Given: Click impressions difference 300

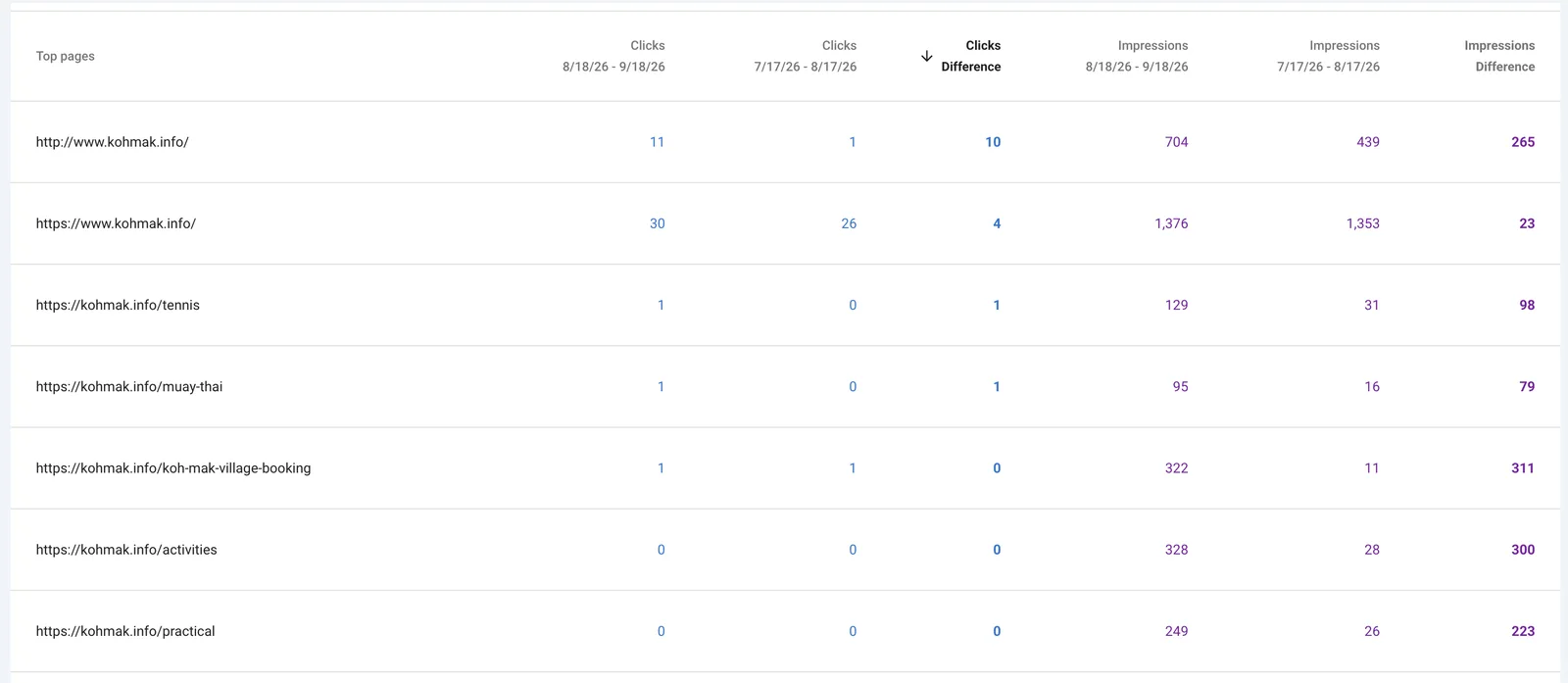Looking at the screenshot, I should 1523,550.
